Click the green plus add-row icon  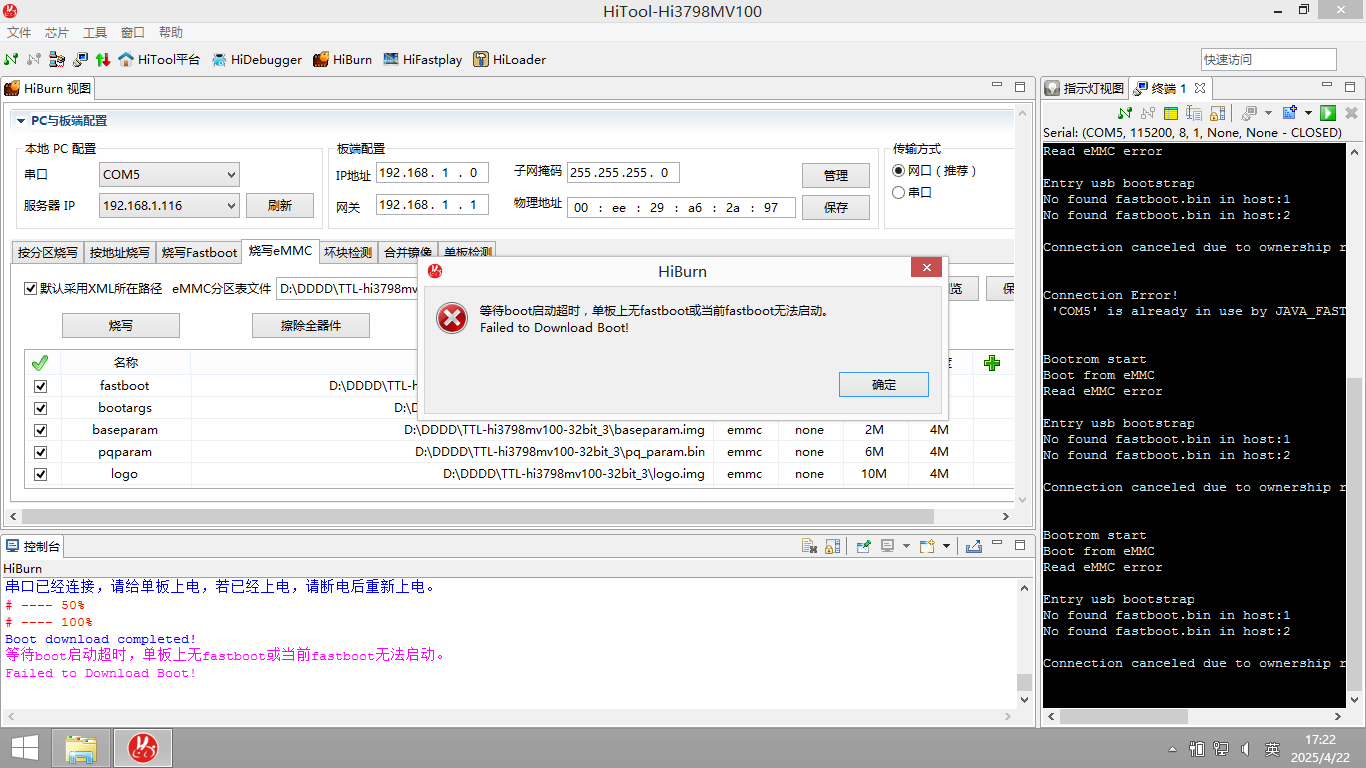click(x=992, y=363)
